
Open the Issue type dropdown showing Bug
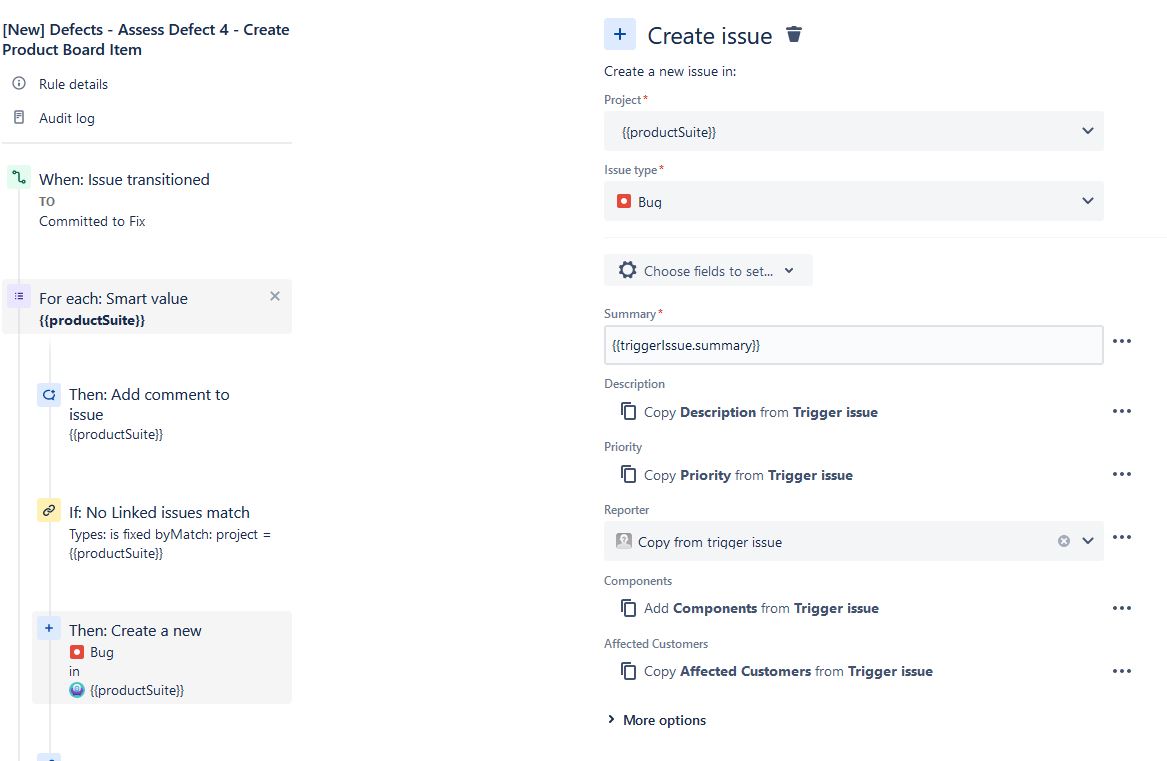tap(854, 201)
